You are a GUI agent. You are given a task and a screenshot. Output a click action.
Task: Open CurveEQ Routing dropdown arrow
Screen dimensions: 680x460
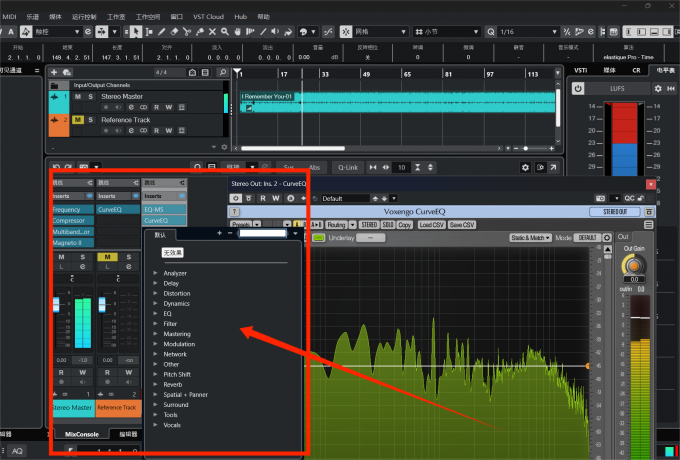[353, 225]
